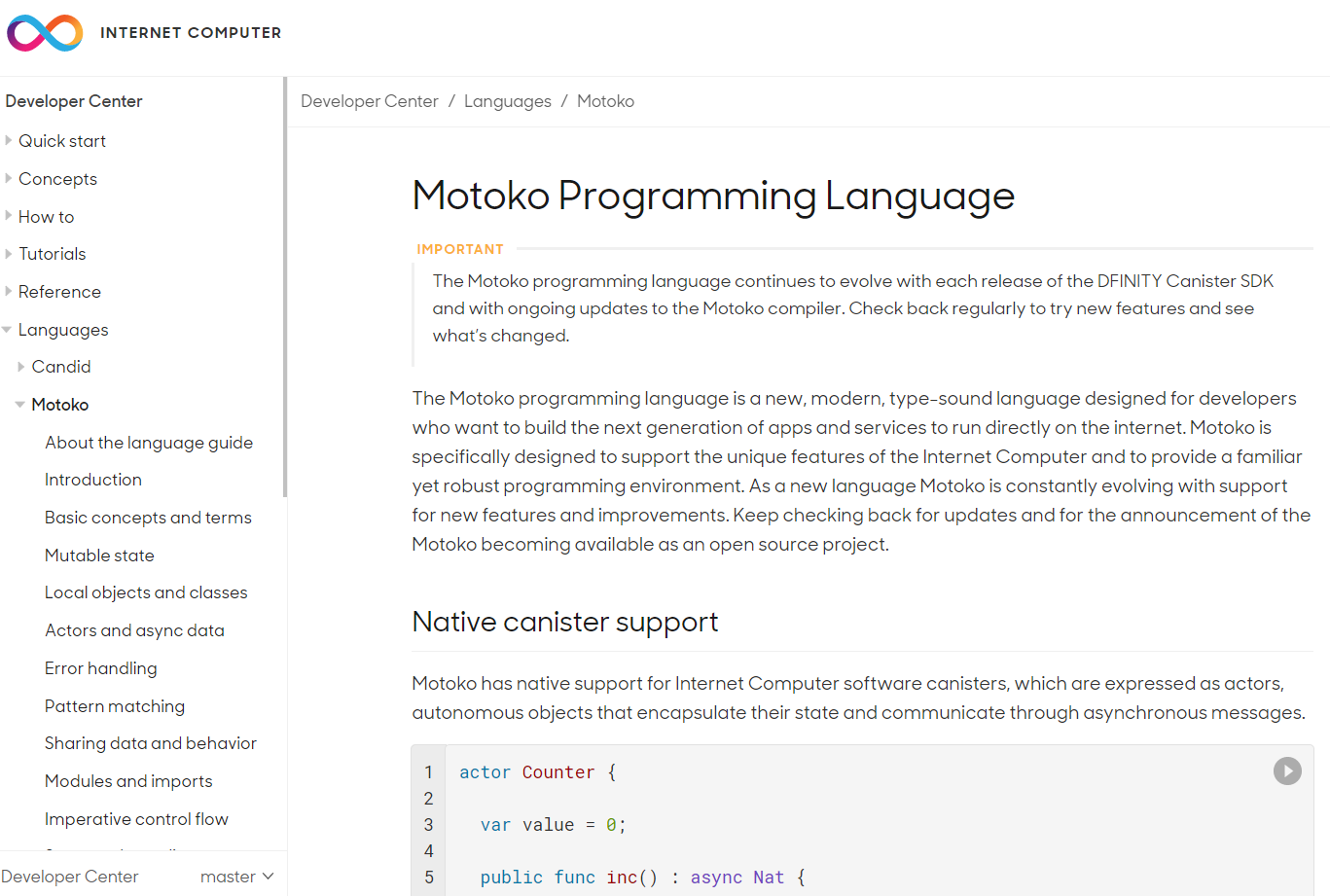The height and width of the screenshot is (896, 1330).
Task: Open the Concepts sidebar item
Action: (x=57, y=179)
